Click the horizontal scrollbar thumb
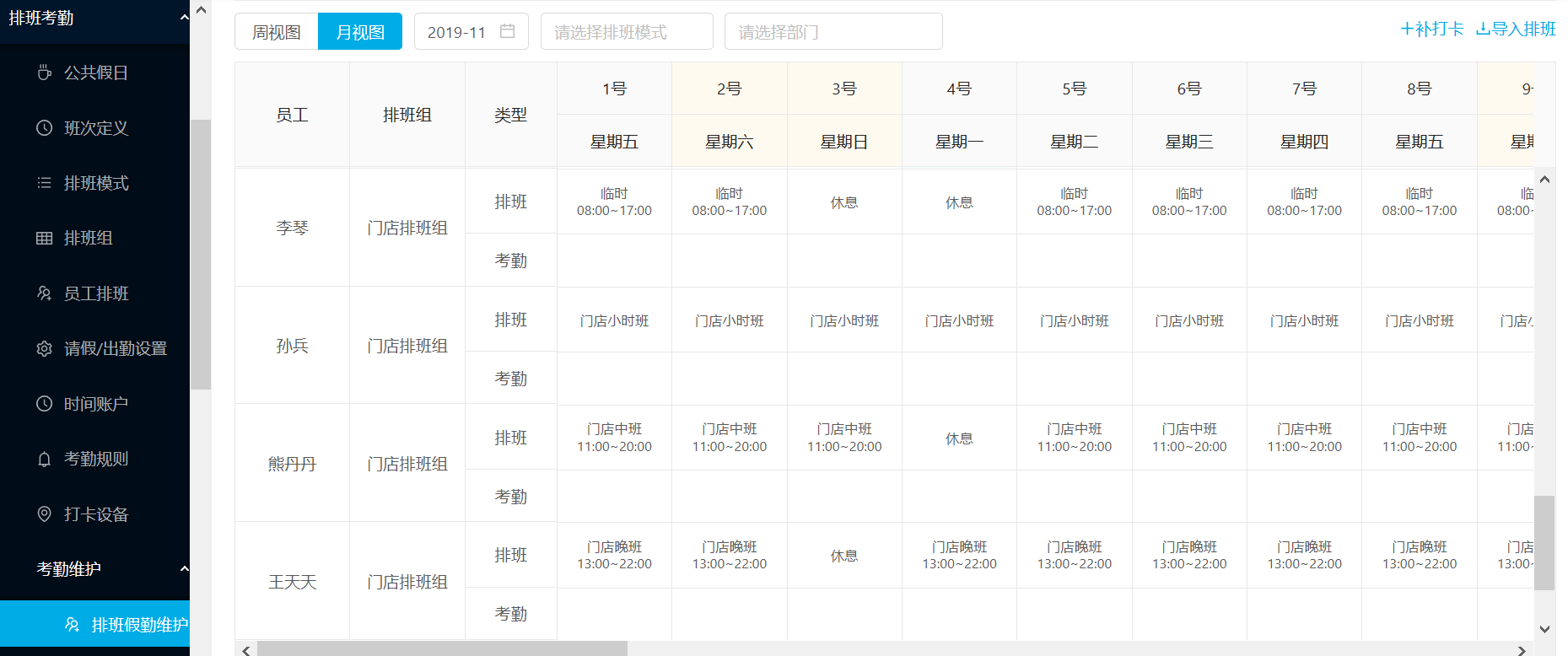Screen dimensions: 1568x656 (442, 648)
